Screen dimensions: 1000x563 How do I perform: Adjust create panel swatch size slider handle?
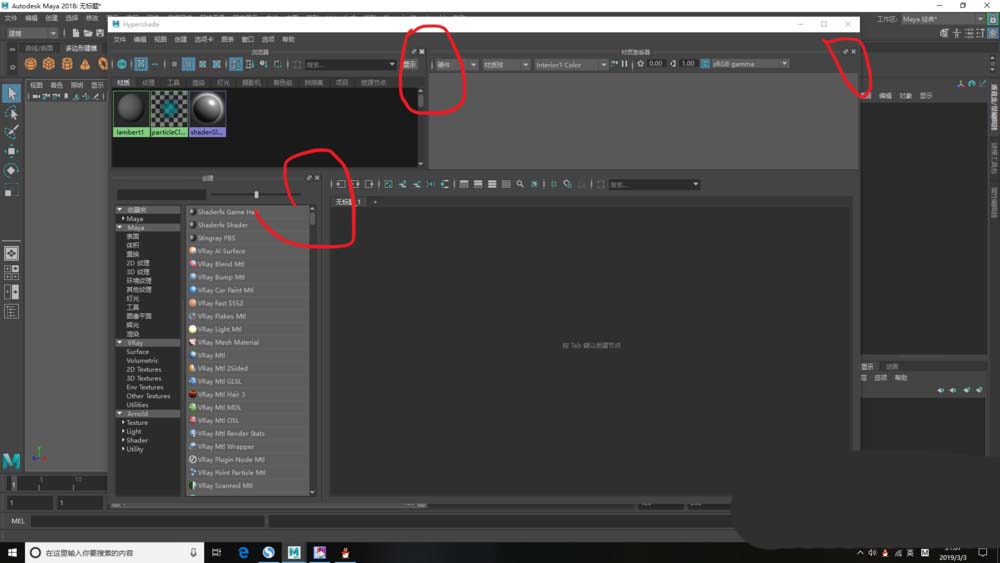coord(256,194)
